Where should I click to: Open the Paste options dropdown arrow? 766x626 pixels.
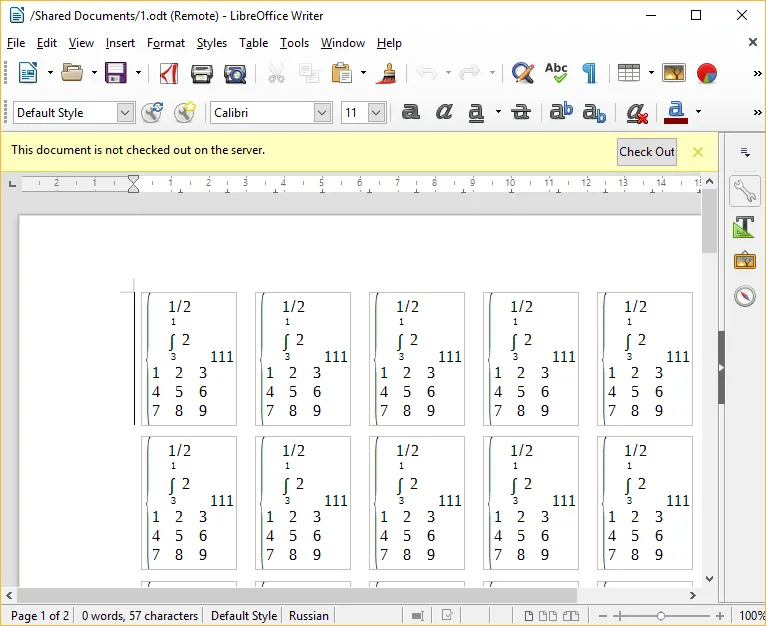point(363,73)
